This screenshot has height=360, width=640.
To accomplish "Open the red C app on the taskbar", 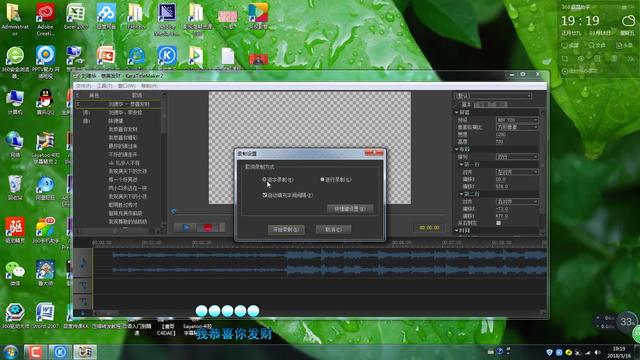I will [x=35, y=352].
